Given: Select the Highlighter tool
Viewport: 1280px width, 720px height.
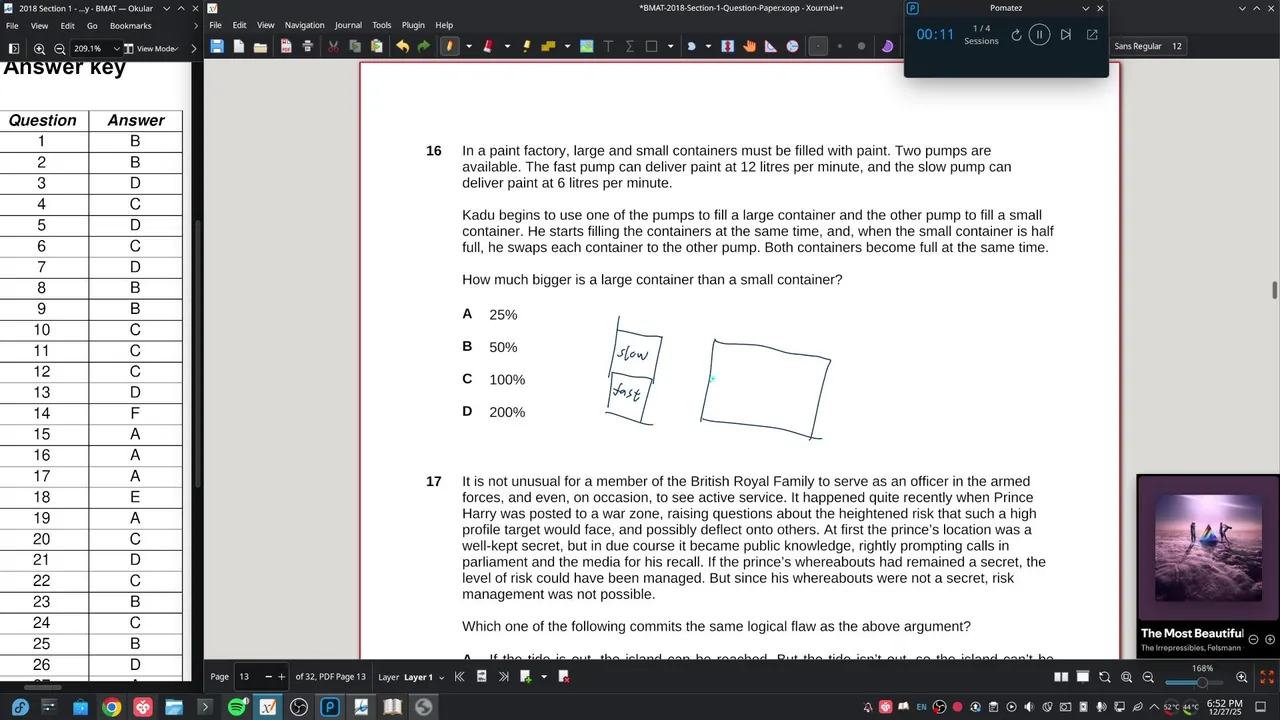Looking at the screenshot, I should 527,46.
